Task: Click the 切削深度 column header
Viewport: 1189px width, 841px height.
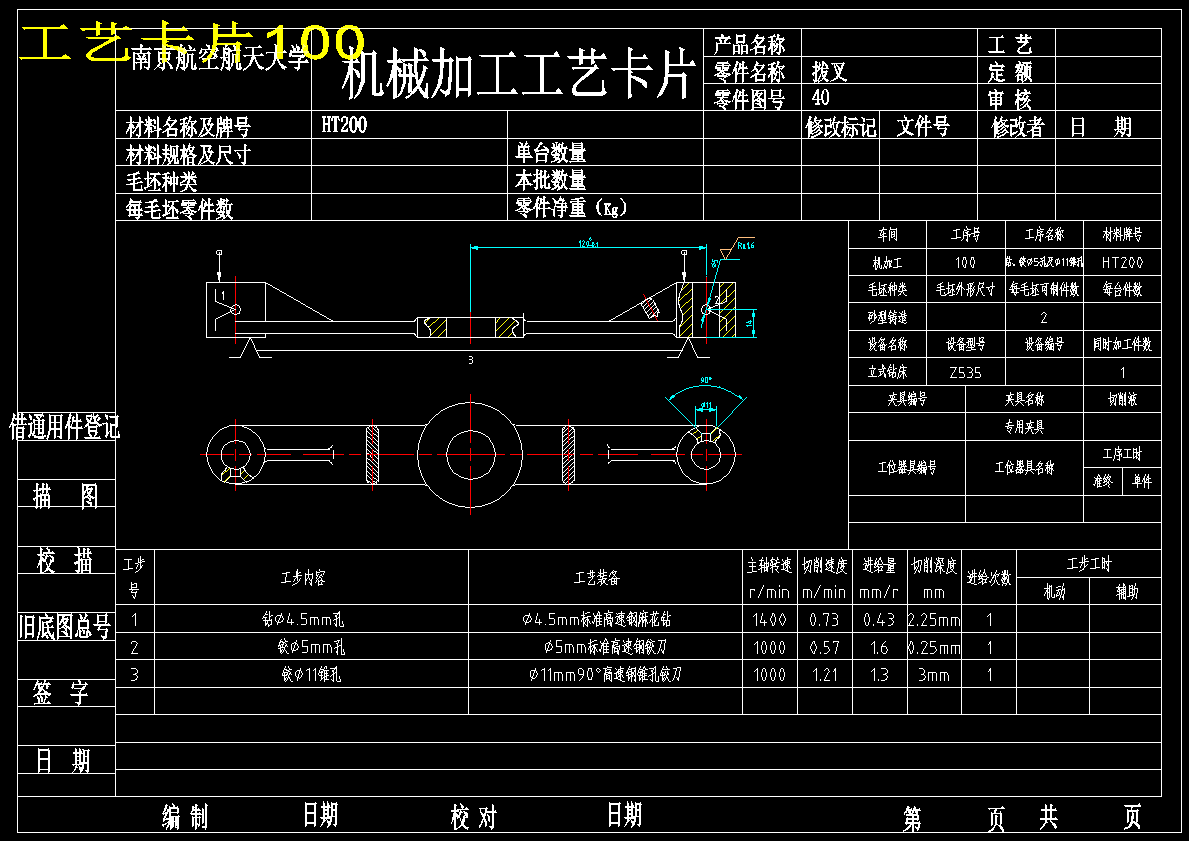Action: [934, 565]
